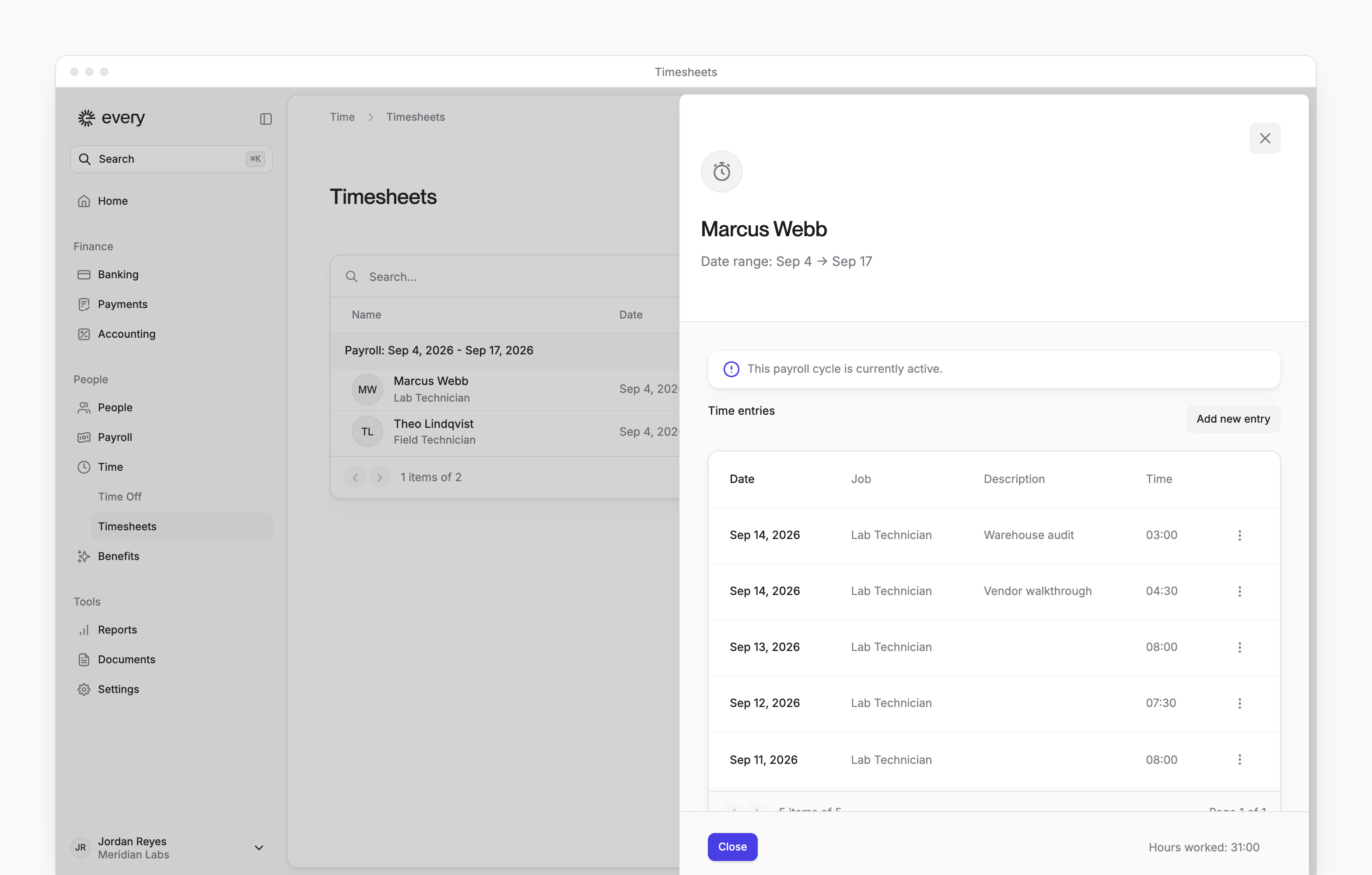The width and height of the screenshot is (1372, 875).
Task: Open options menu for Warehouse audit entry
Action: click(x=1239, y=535)
